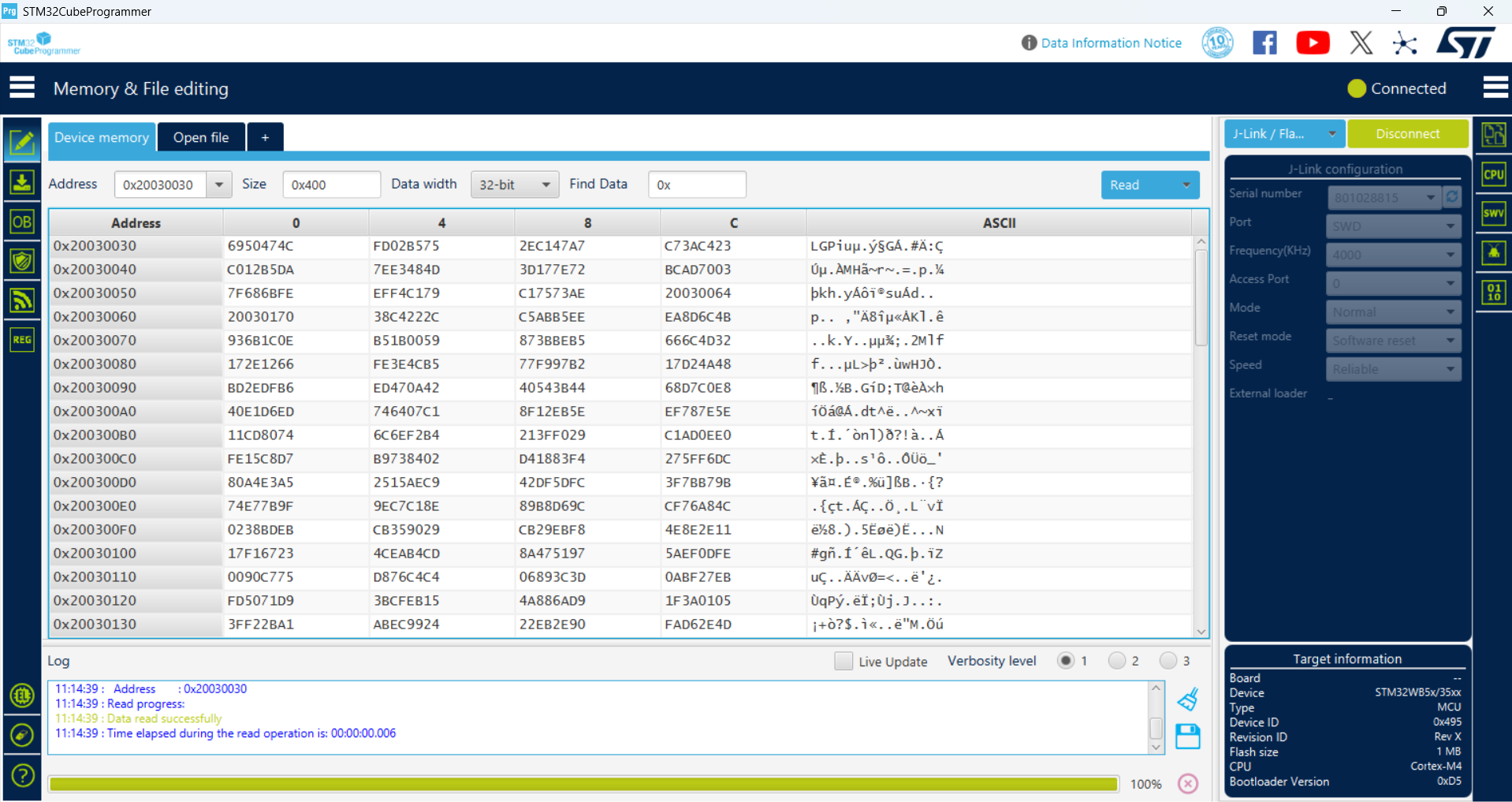
Task: Enable Live Update checkbox
Action: 844,661
